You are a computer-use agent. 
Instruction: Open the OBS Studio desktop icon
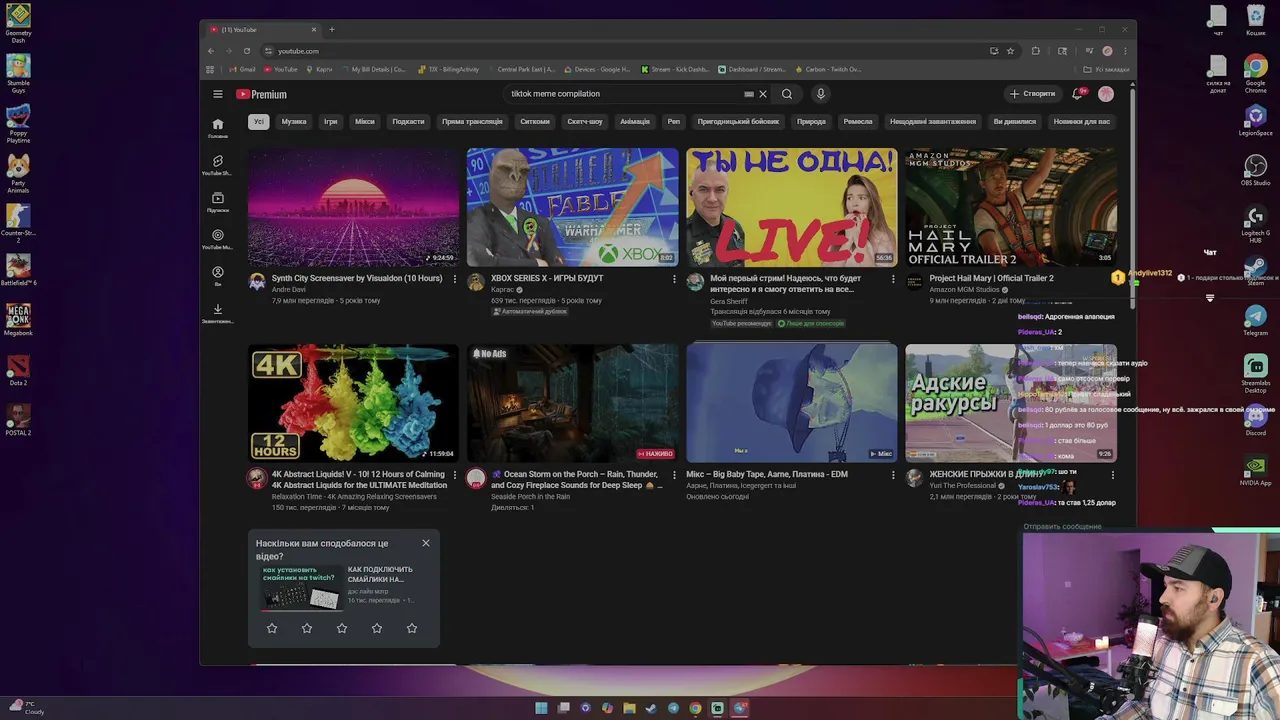pyautogui.click(x=1255, y=169)
